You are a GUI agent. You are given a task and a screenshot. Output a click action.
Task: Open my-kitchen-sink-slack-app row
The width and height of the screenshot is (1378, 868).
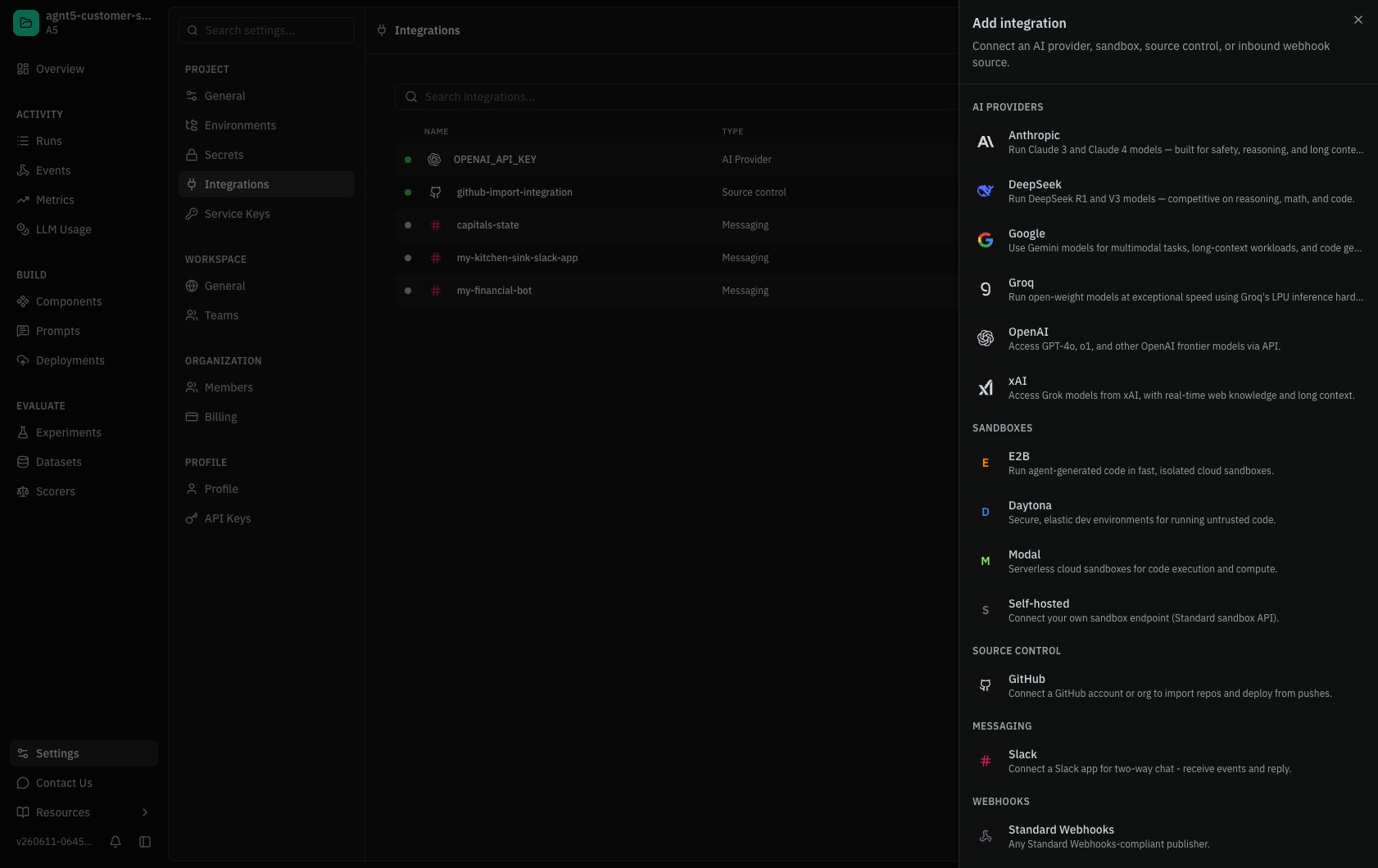[x=677, y=258]
